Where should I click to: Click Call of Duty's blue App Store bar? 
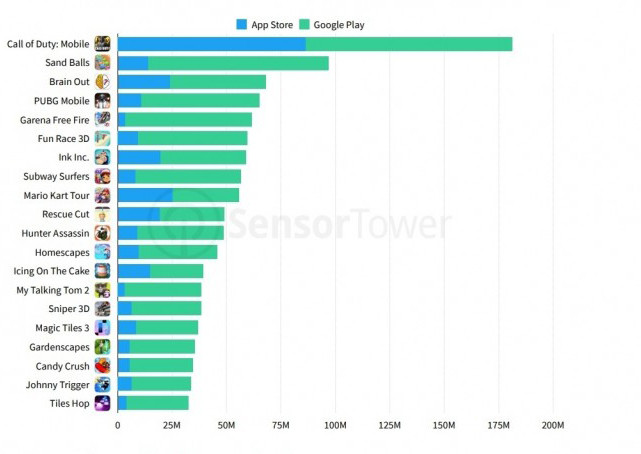click(x=211, y=44)
